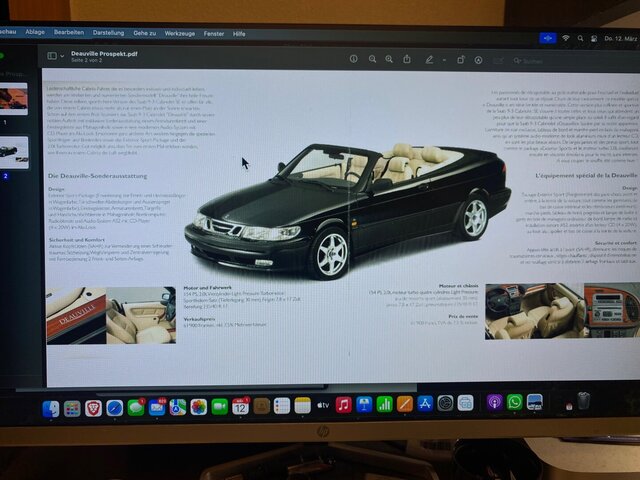Click the Sicherheit und Komfort heading

[77, 240]
